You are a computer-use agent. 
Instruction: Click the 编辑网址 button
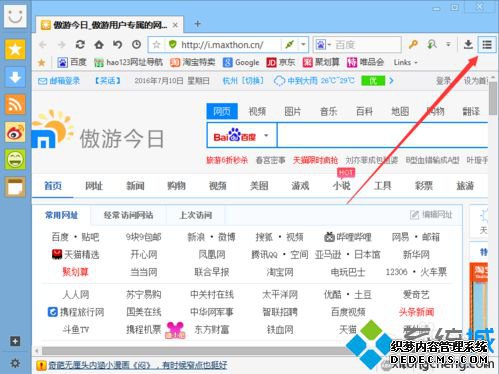[431, 215]
